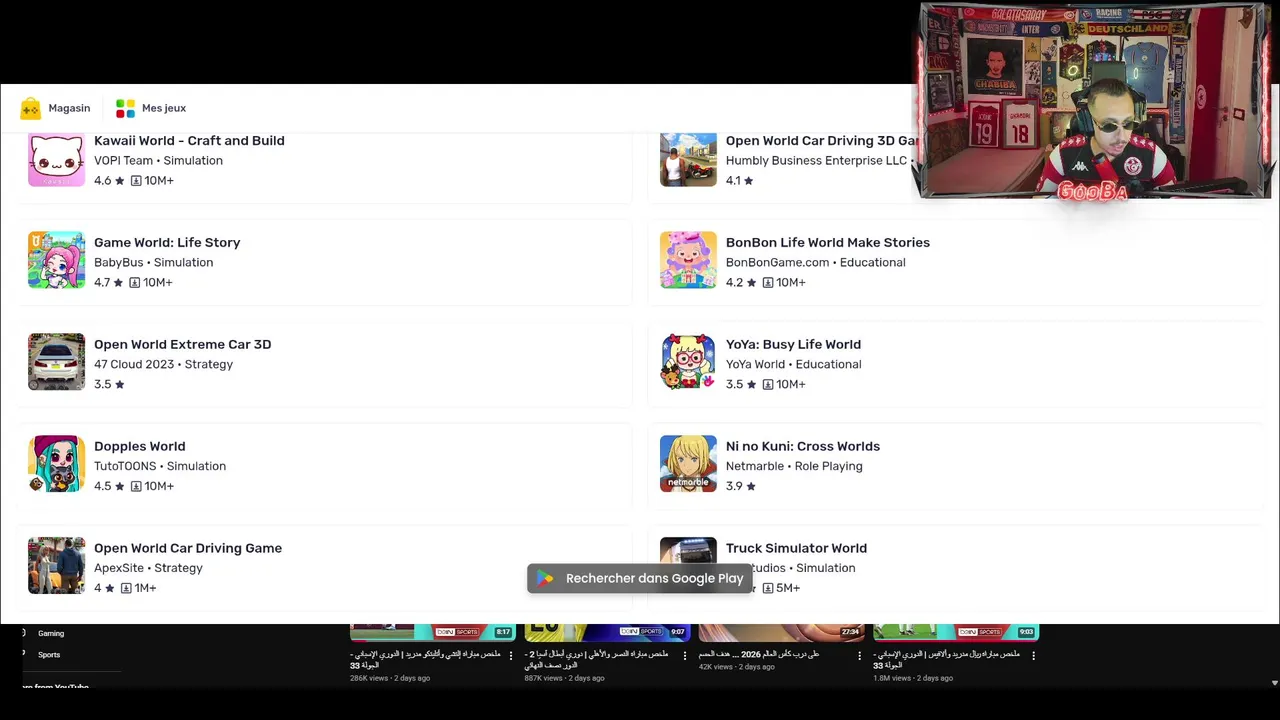Click VOPI Team • Simulation text
1280x720 pixels.
coord(158,161)
